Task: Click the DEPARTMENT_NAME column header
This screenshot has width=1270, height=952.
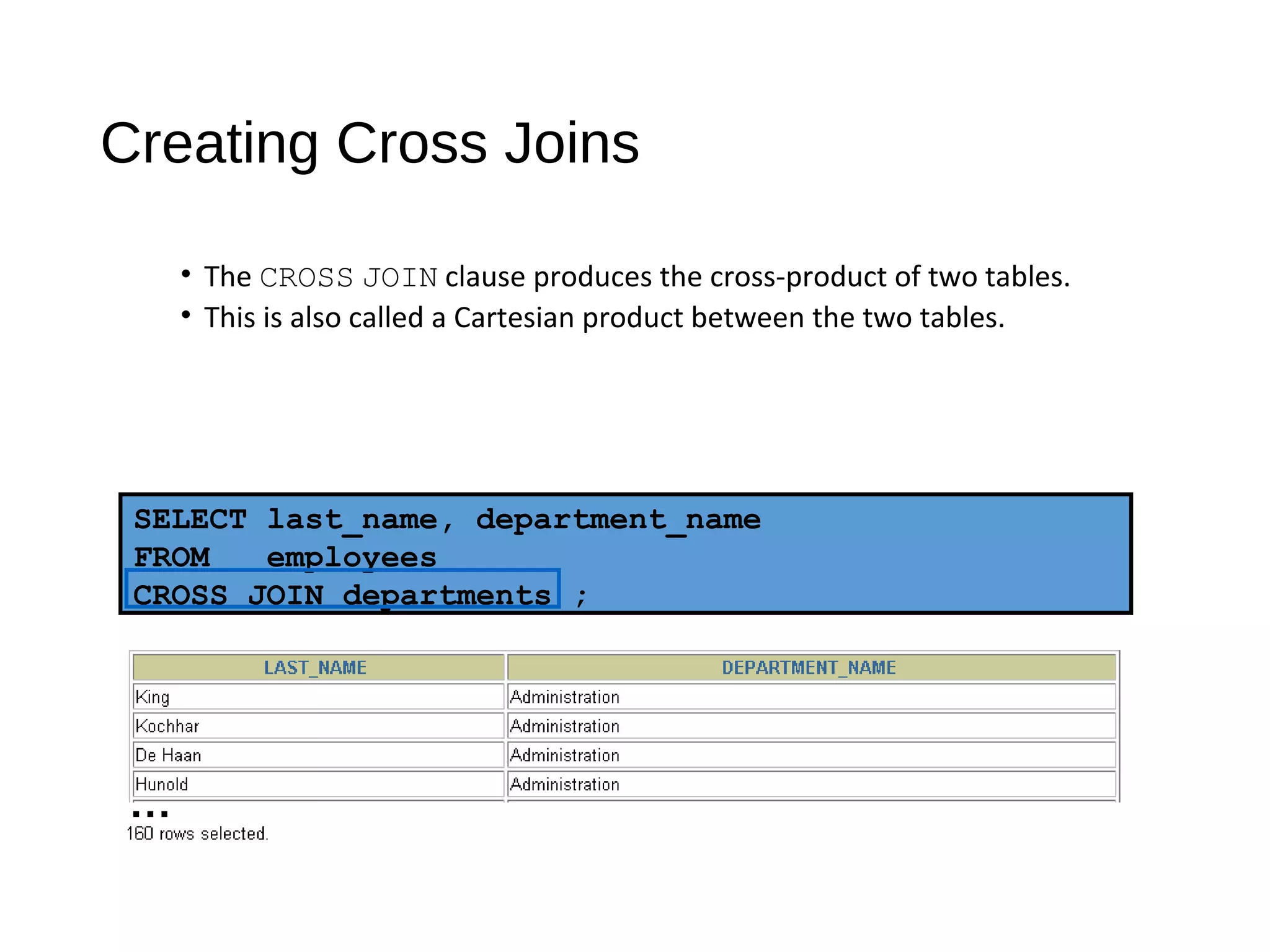Action: [811, 668]
